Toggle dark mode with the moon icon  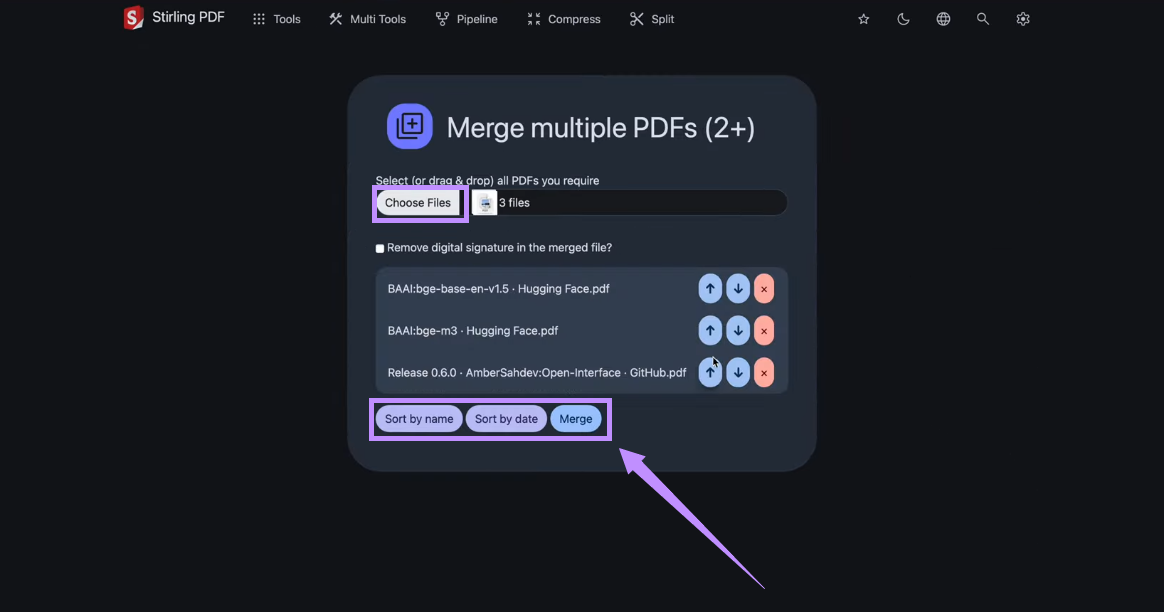click(903, 18)
